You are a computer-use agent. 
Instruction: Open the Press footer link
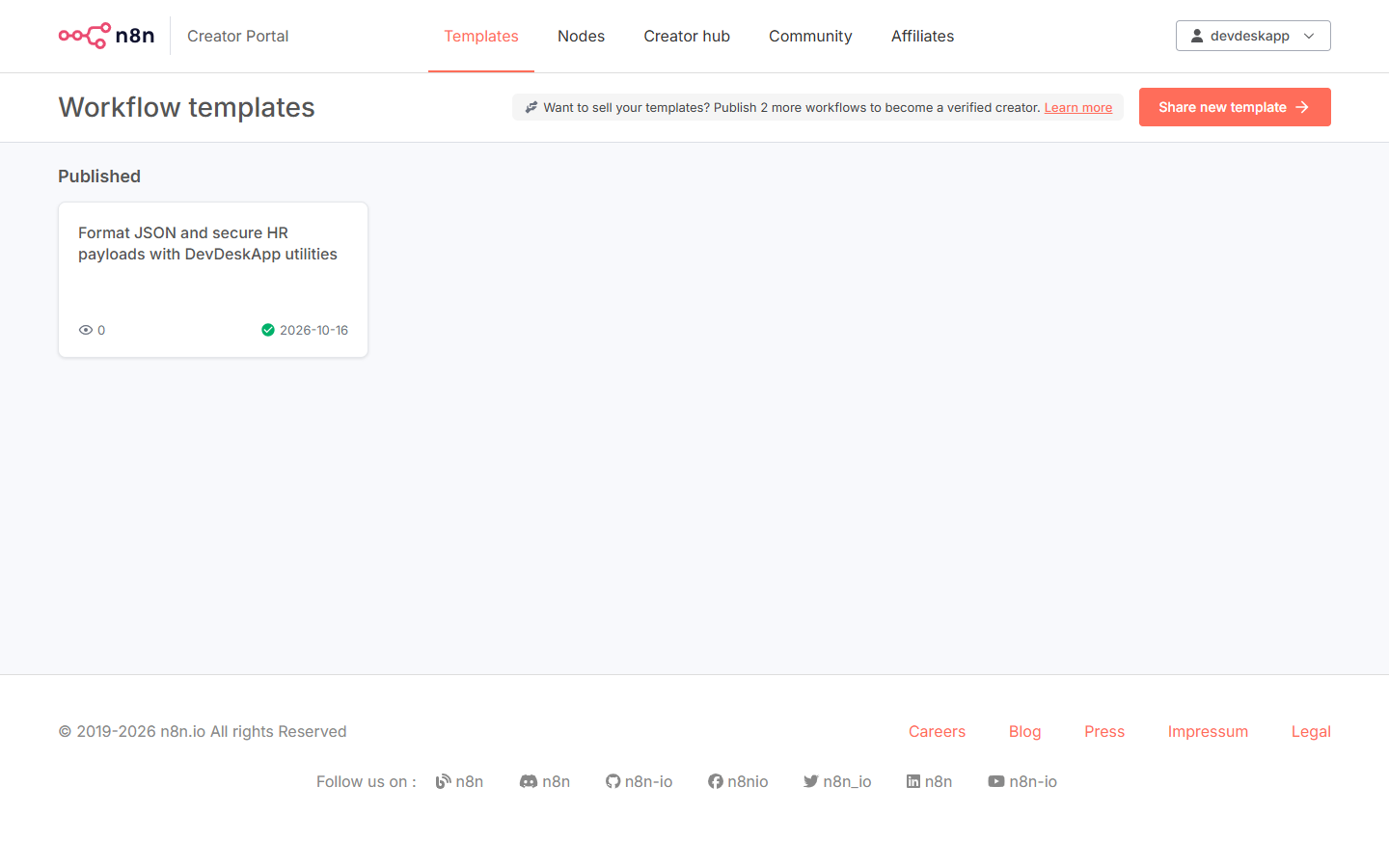click(x=1104, y=731)
